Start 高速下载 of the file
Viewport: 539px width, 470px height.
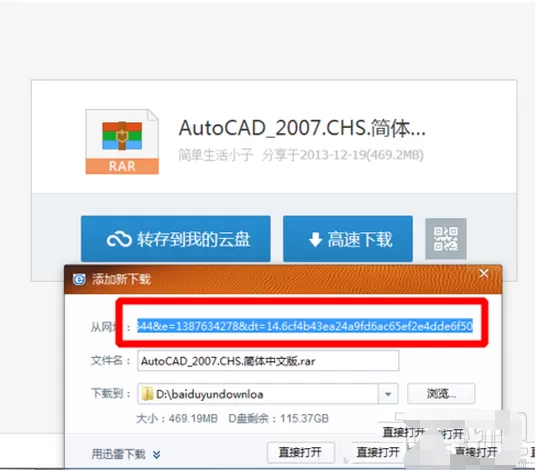point(348,239)
